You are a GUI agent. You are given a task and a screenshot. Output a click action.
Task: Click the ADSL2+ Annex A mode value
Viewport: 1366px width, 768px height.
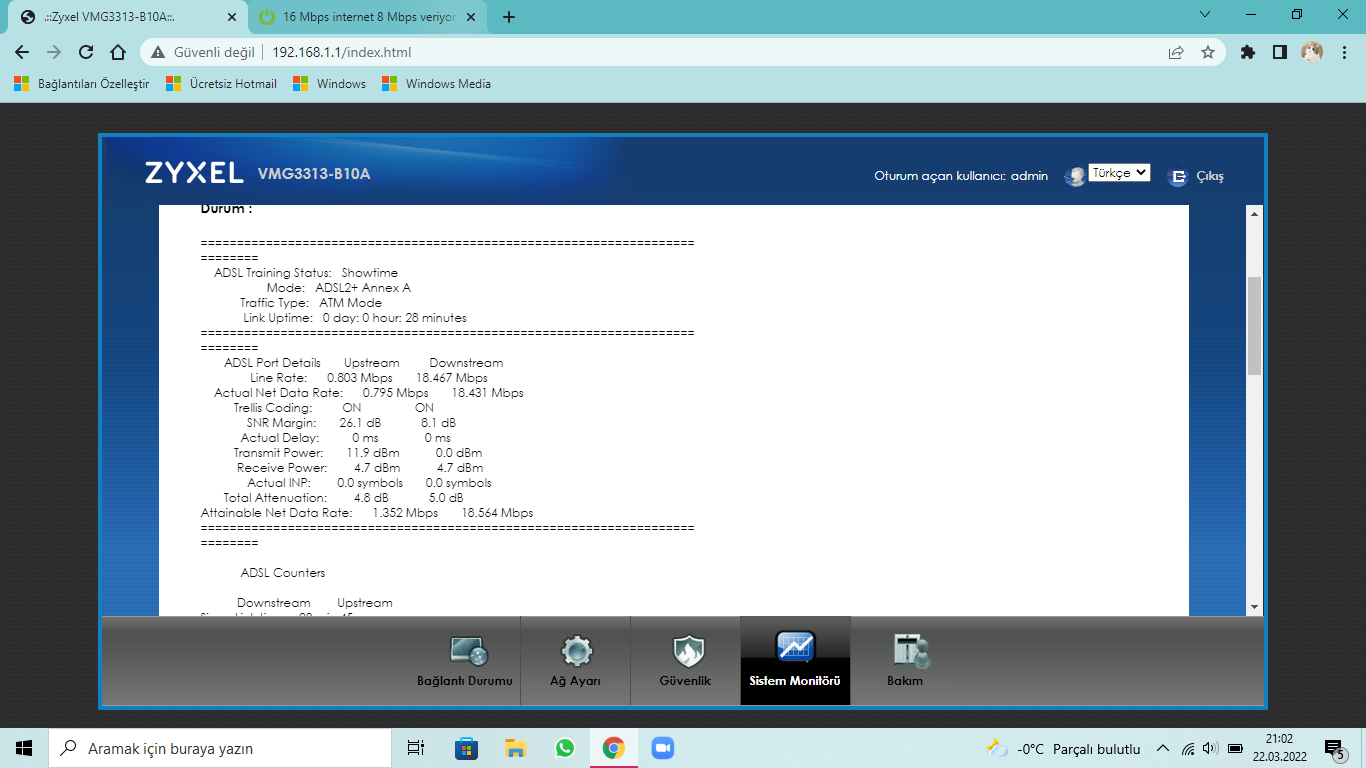click(363, 288)
